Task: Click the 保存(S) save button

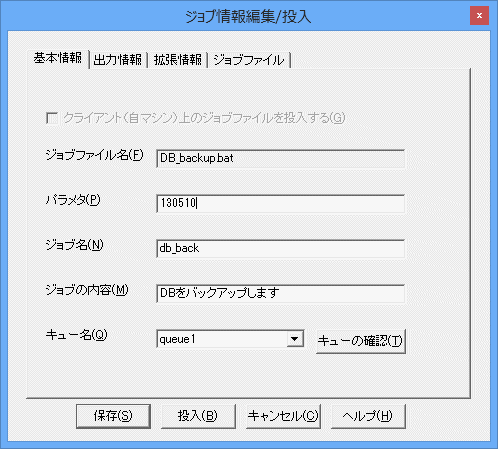Action: pos(113,416)
